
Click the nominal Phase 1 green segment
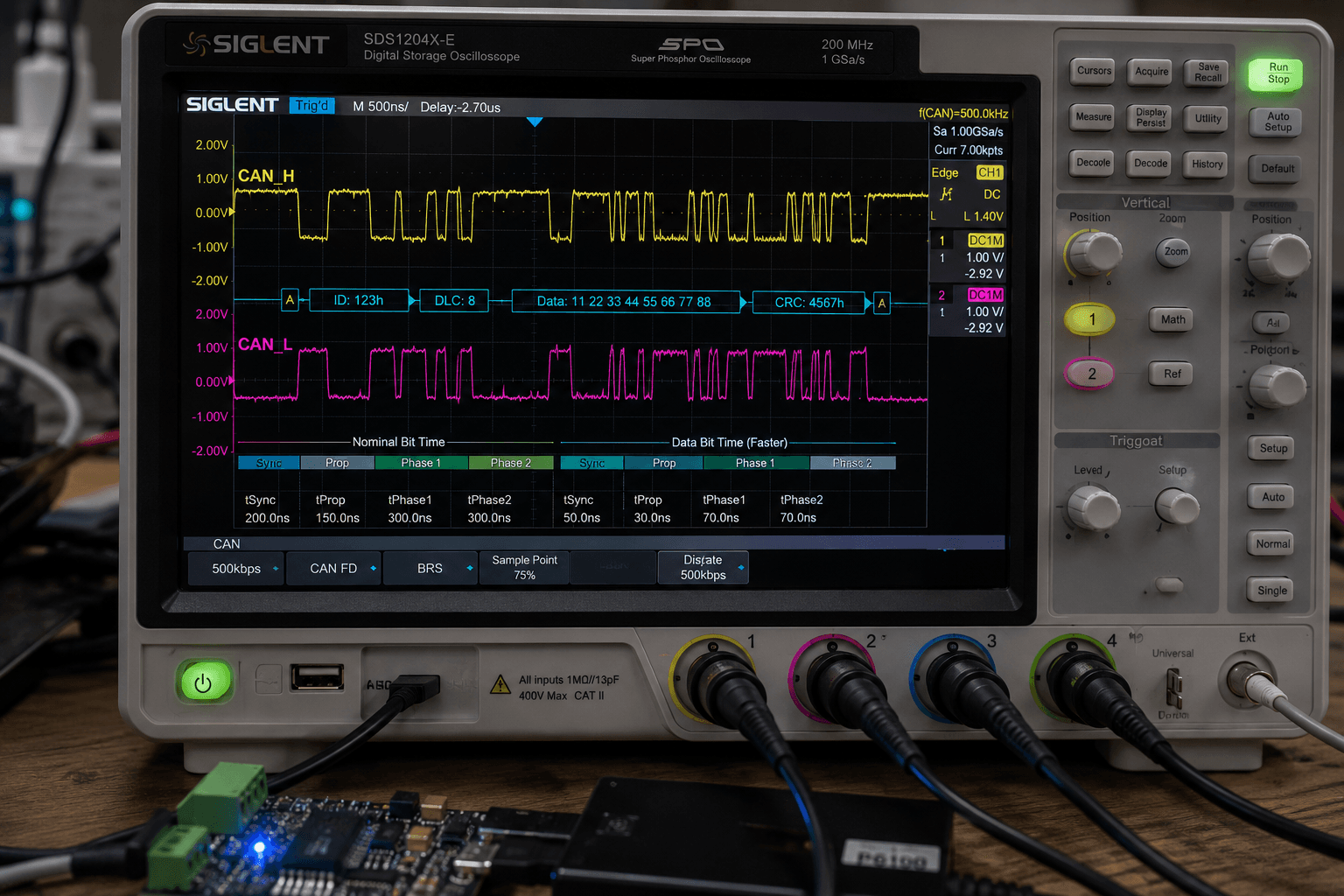pyautogui.click(x=421, y=463)
